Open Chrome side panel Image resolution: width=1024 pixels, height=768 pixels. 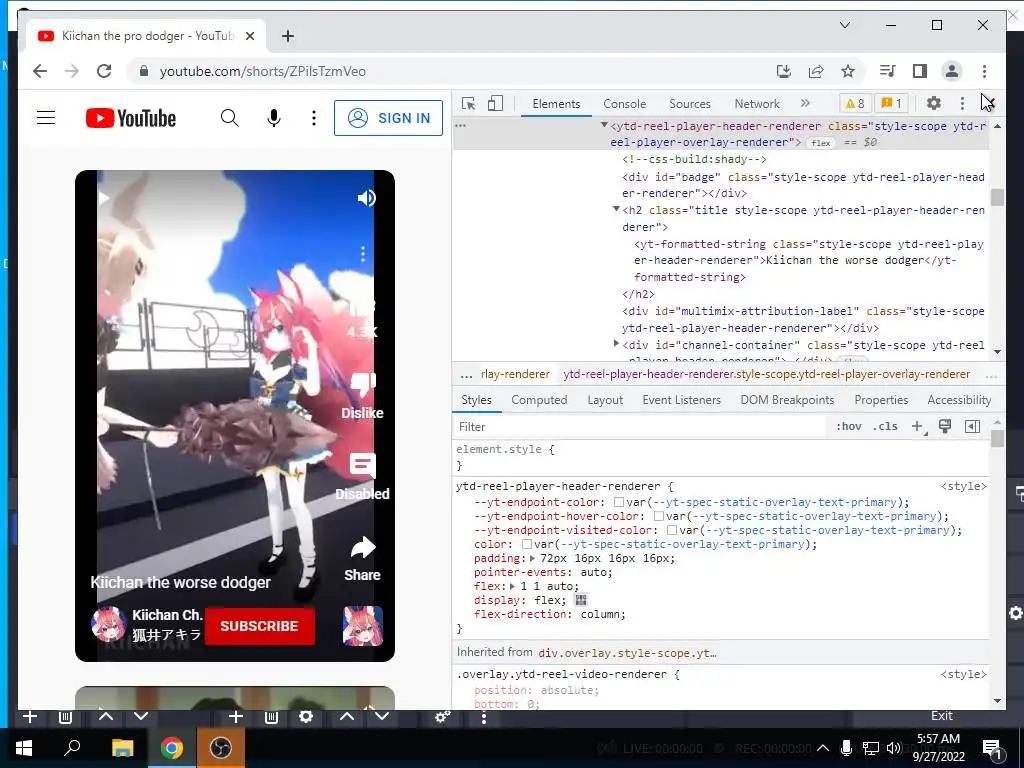(x=920, y=71)
